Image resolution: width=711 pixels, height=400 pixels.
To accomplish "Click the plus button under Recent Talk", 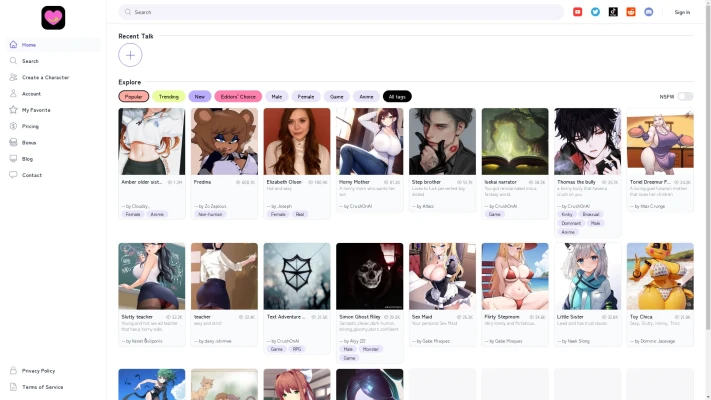I will (130, 55).
